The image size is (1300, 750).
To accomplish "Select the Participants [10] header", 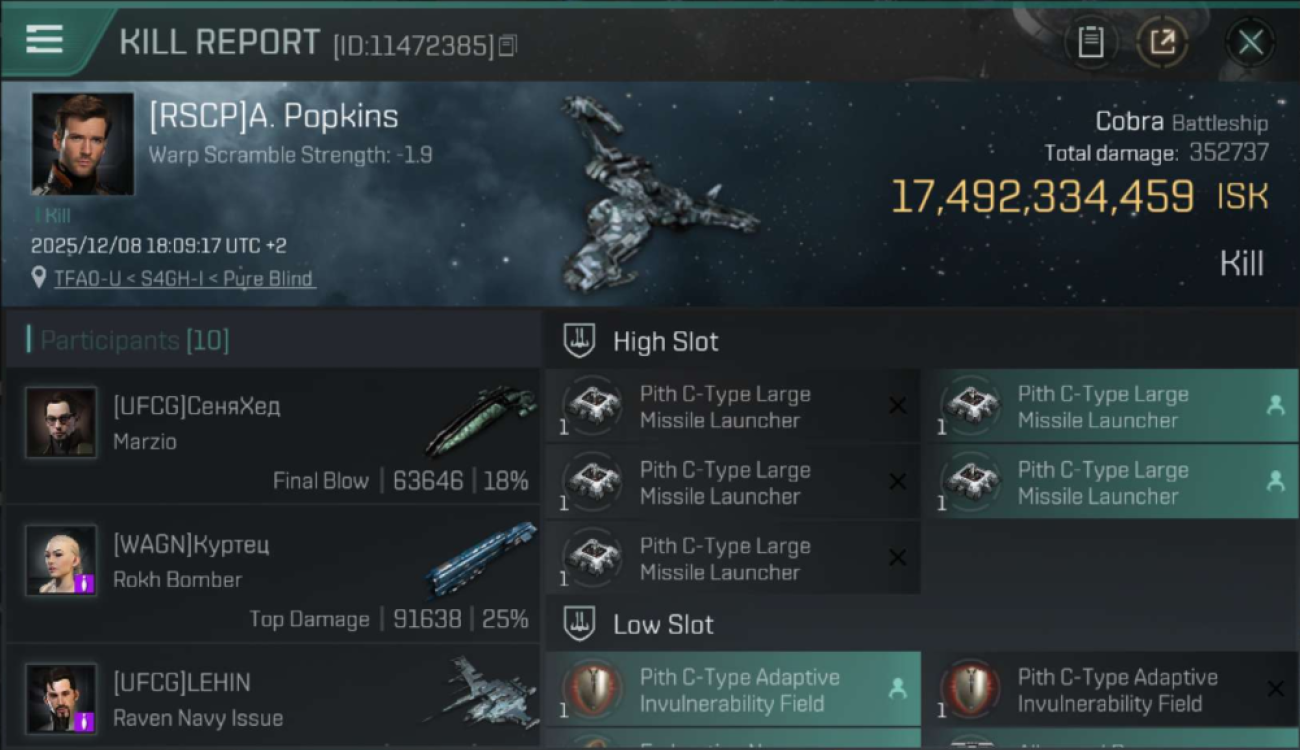I will [x=135, y=341].
